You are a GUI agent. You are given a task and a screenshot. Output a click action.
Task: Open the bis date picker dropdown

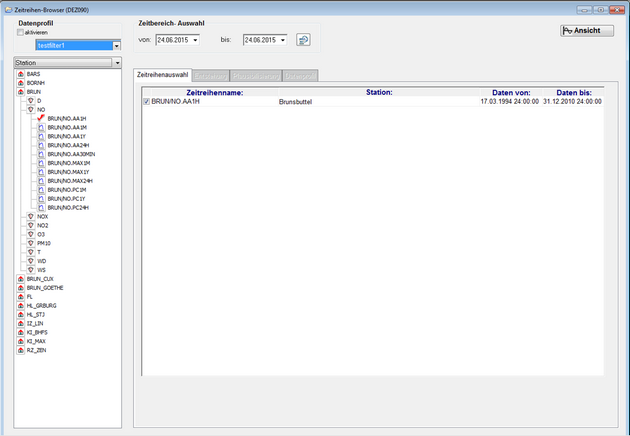[283, 40]
